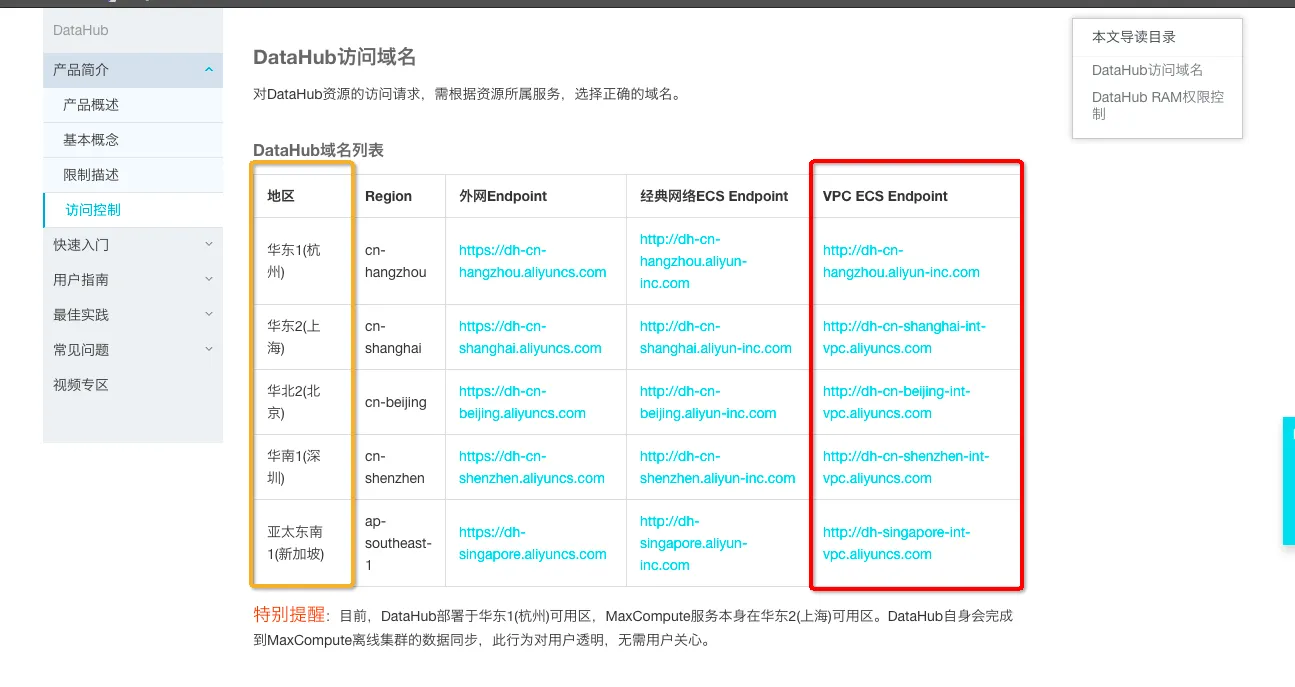Open the Shenzhen public https endpoint link
Viewport: 1295px width, 687px height.
[532, 467]
